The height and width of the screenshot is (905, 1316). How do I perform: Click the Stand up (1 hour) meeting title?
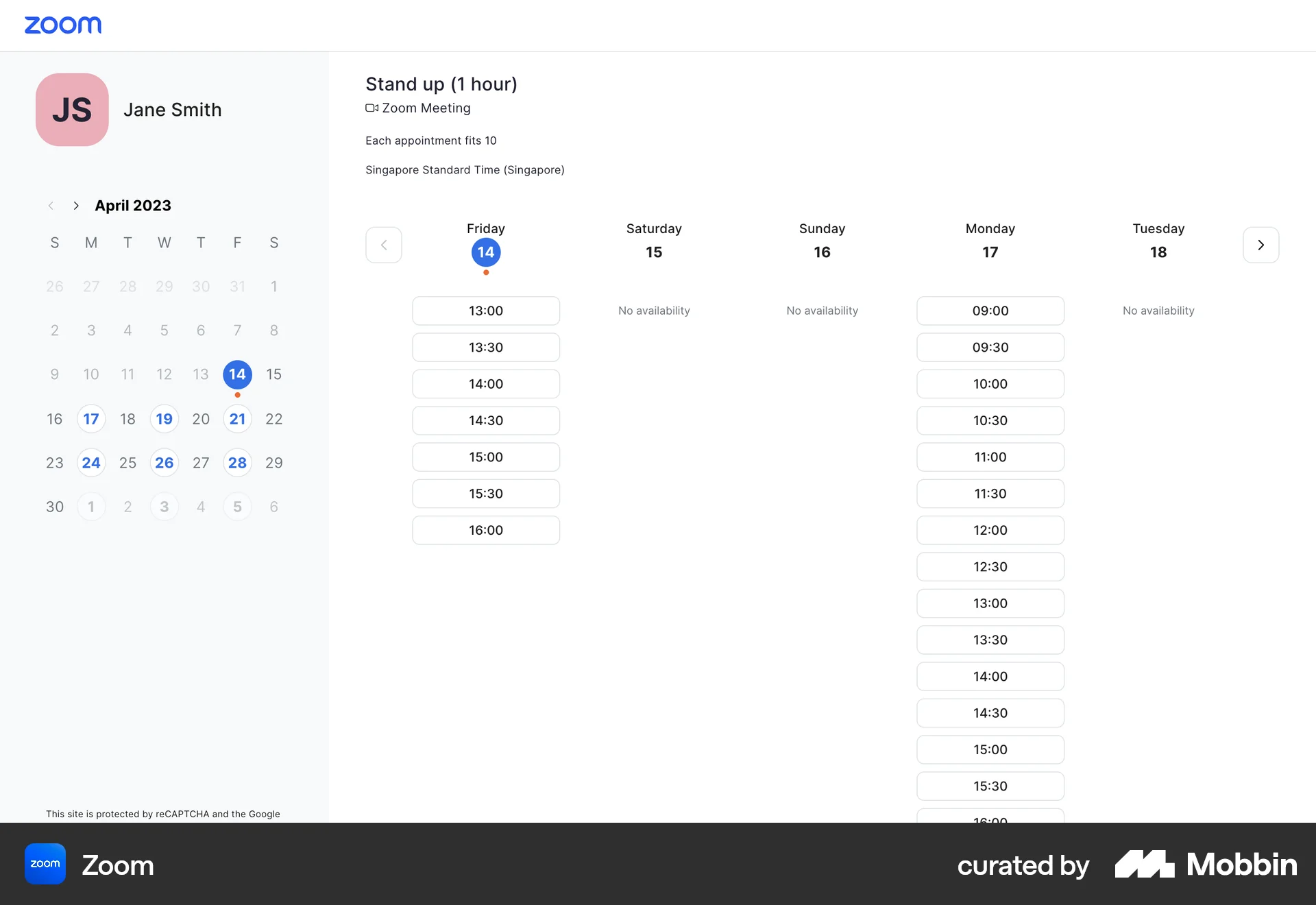tap(441, 84)
